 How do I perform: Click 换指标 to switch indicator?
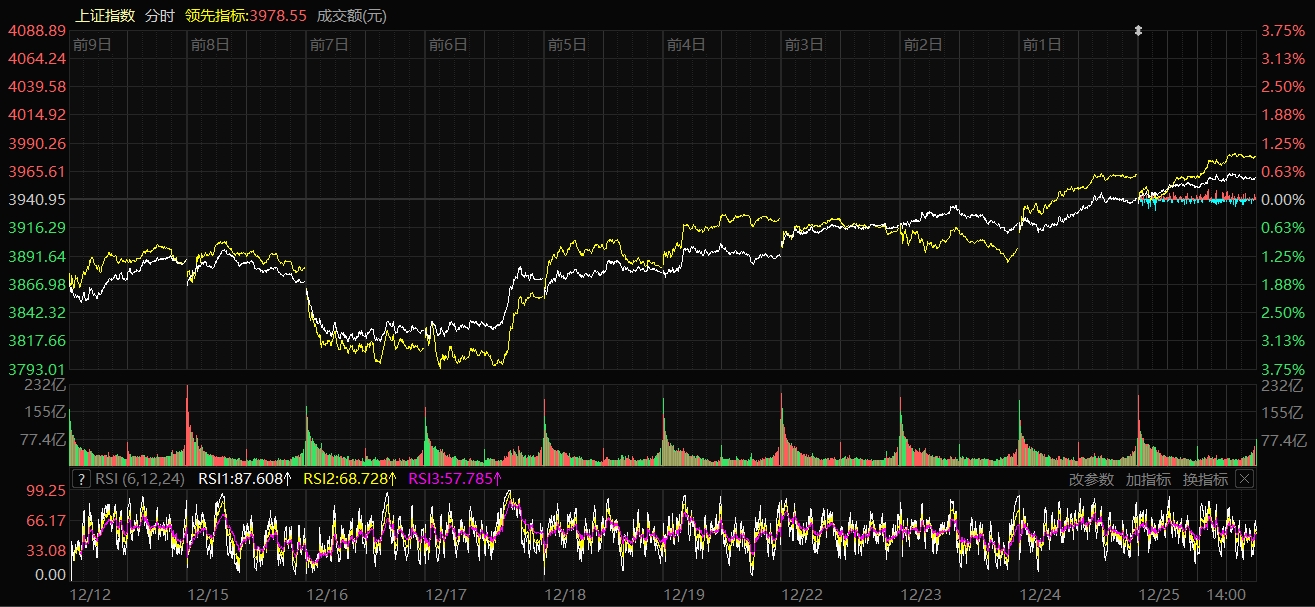tap(1205, 479)
